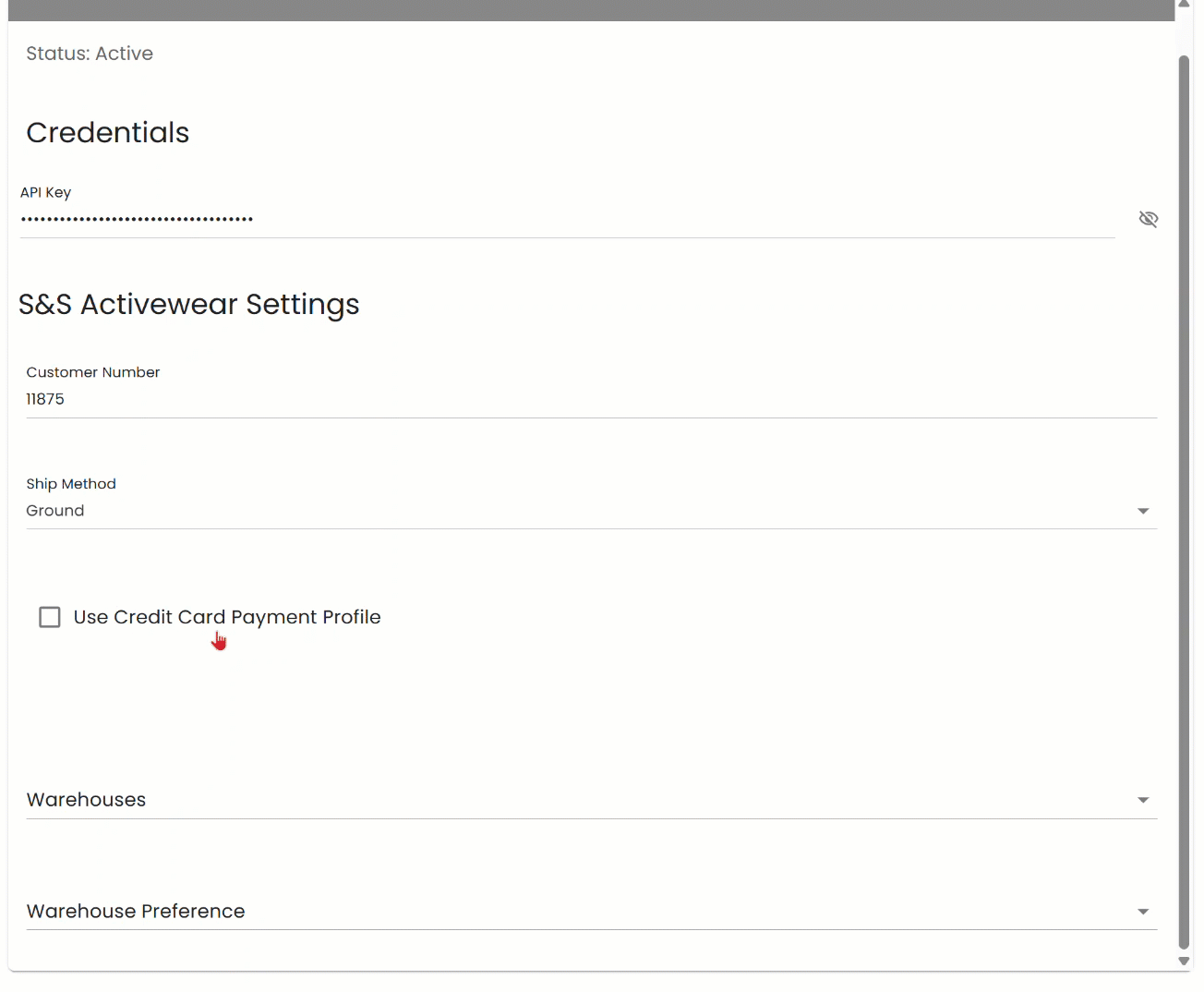The image size is (1204, 992).
Task: Click the Customer Number label
Action: click(93, 372)
